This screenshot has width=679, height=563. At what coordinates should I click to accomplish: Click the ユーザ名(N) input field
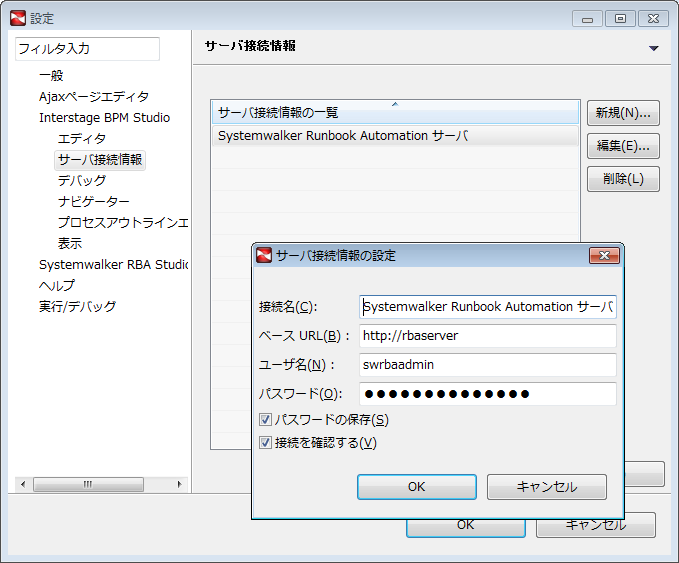[488, 365]
